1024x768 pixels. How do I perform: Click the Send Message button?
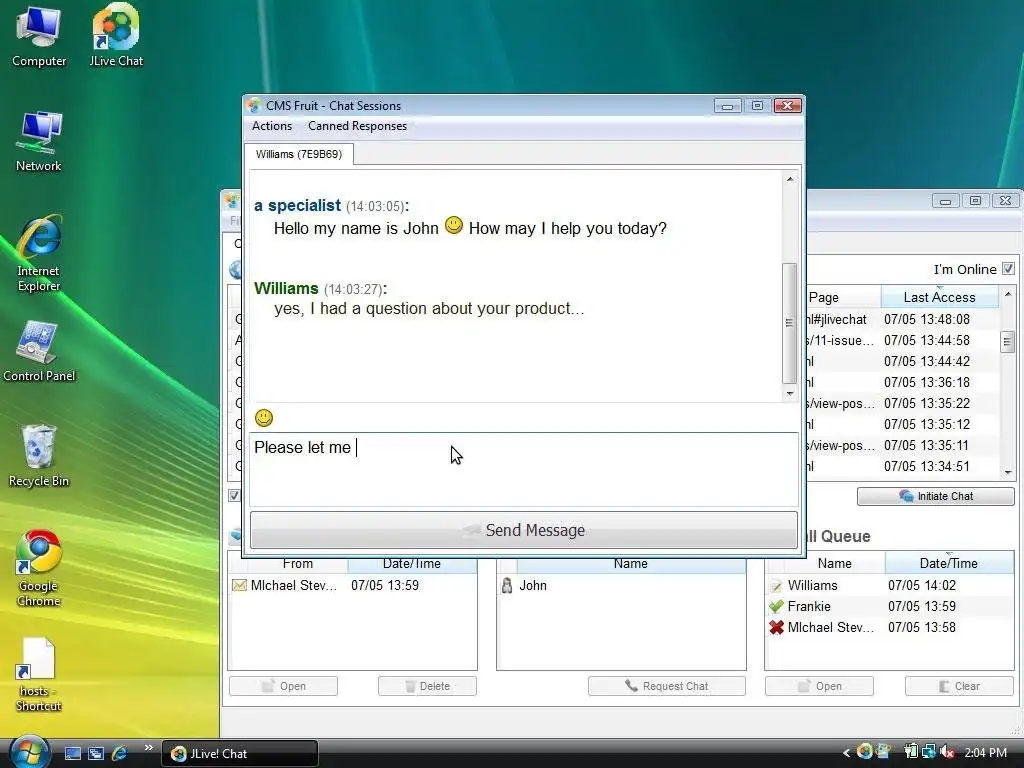[524, 530]
